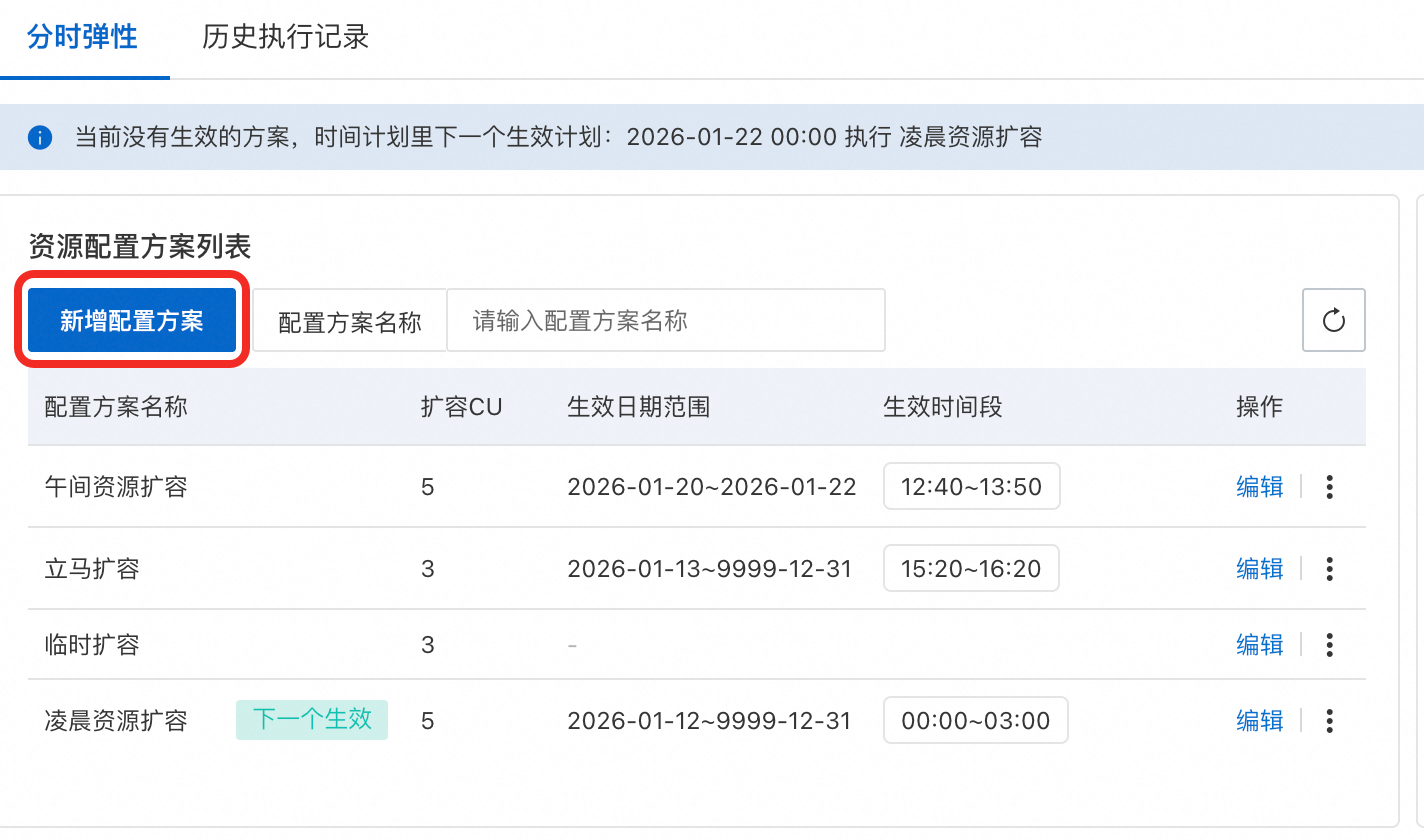1424x840 pixels.
Task: Open more actions for 立马扩容 row
Action: [x=1329, y=569]
